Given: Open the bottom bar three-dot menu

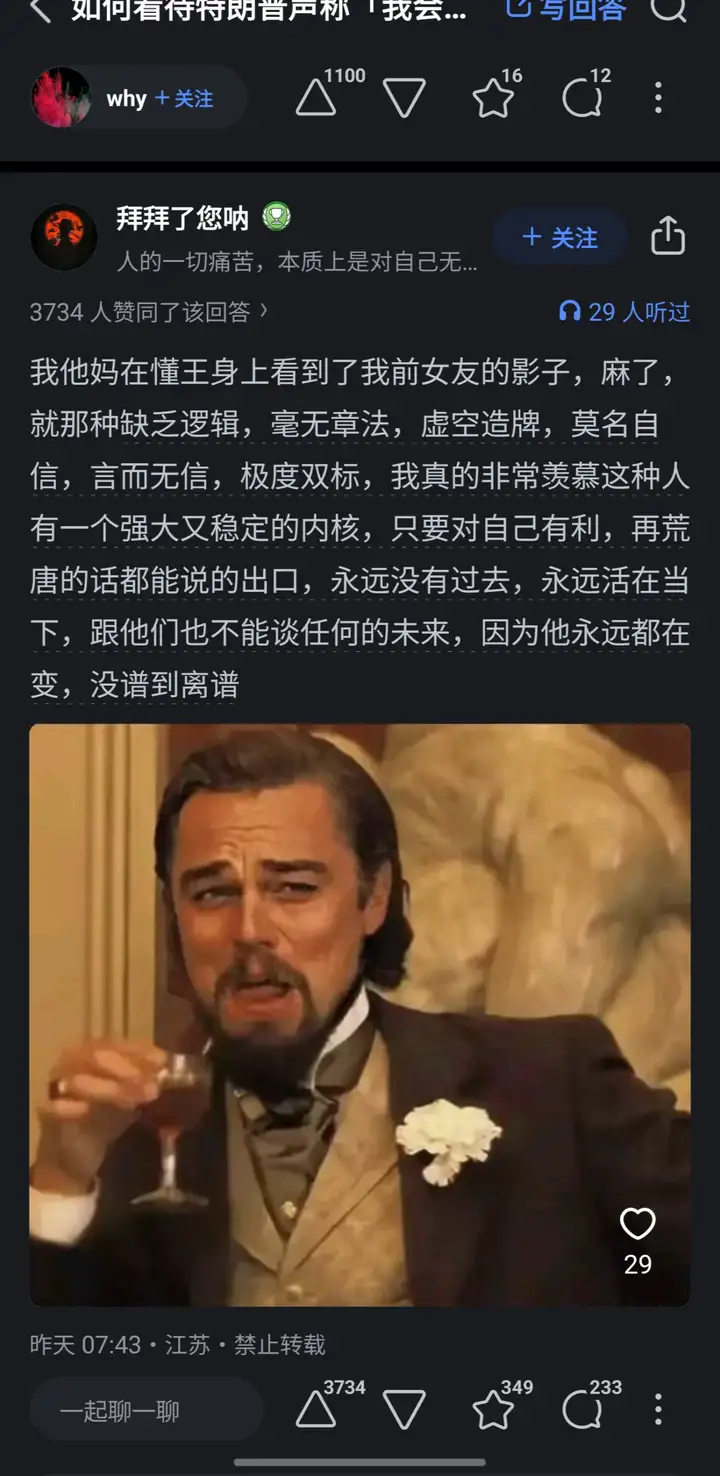Looking at the screenshot, I should 658,1410.
